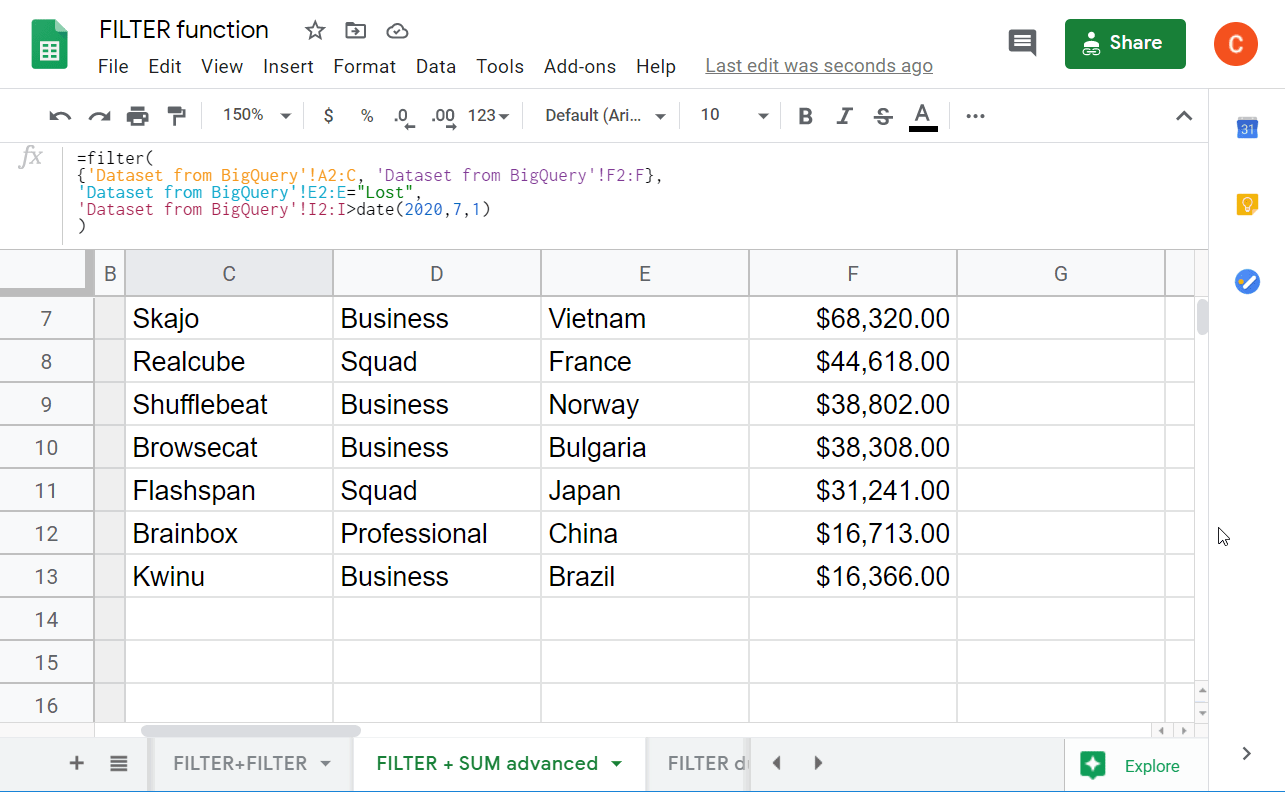
Task: Apply percent format
Action: coord(366,115)
